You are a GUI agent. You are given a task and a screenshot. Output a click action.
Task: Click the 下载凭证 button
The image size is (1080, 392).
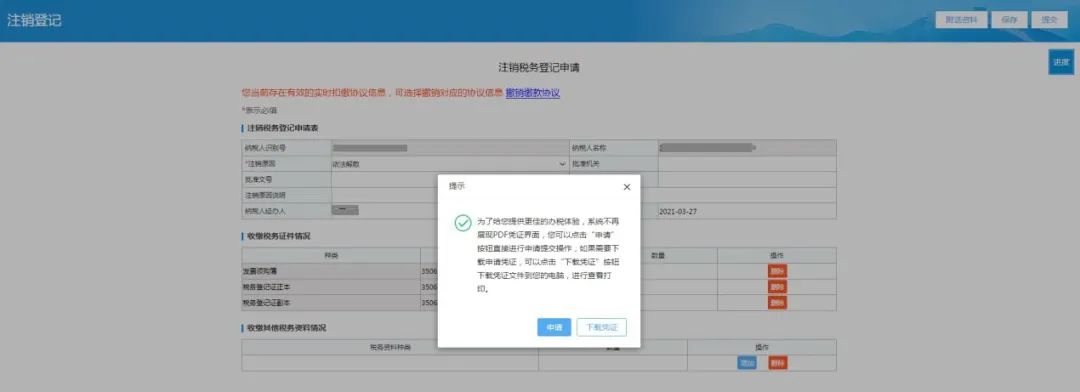coord(601,328)
